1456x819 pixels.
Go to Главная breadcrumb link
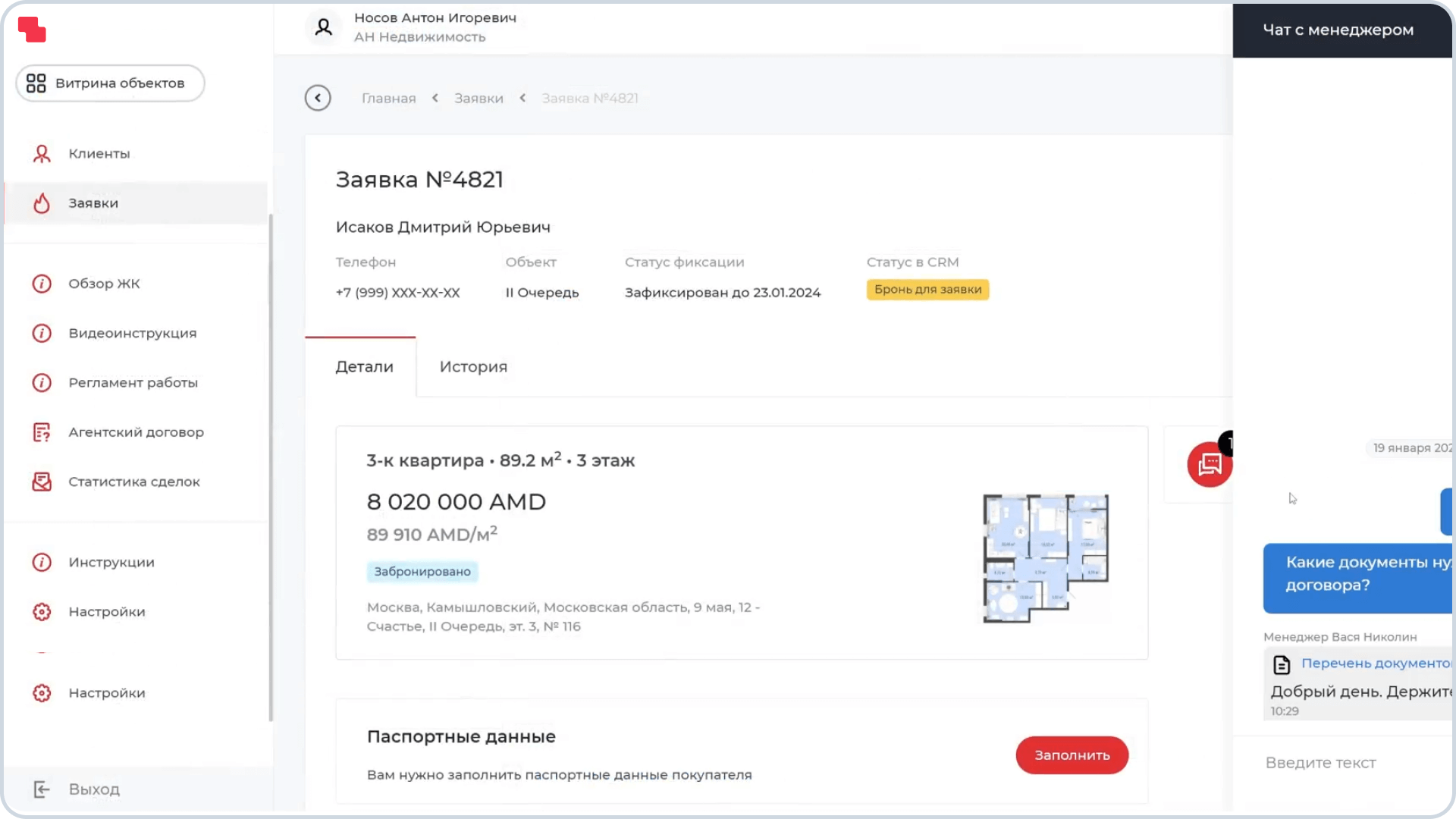point(388,99)
